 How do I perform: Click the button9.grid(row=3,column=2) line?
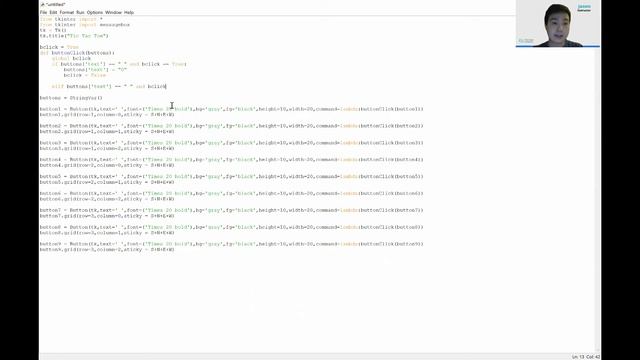[107, 250]
